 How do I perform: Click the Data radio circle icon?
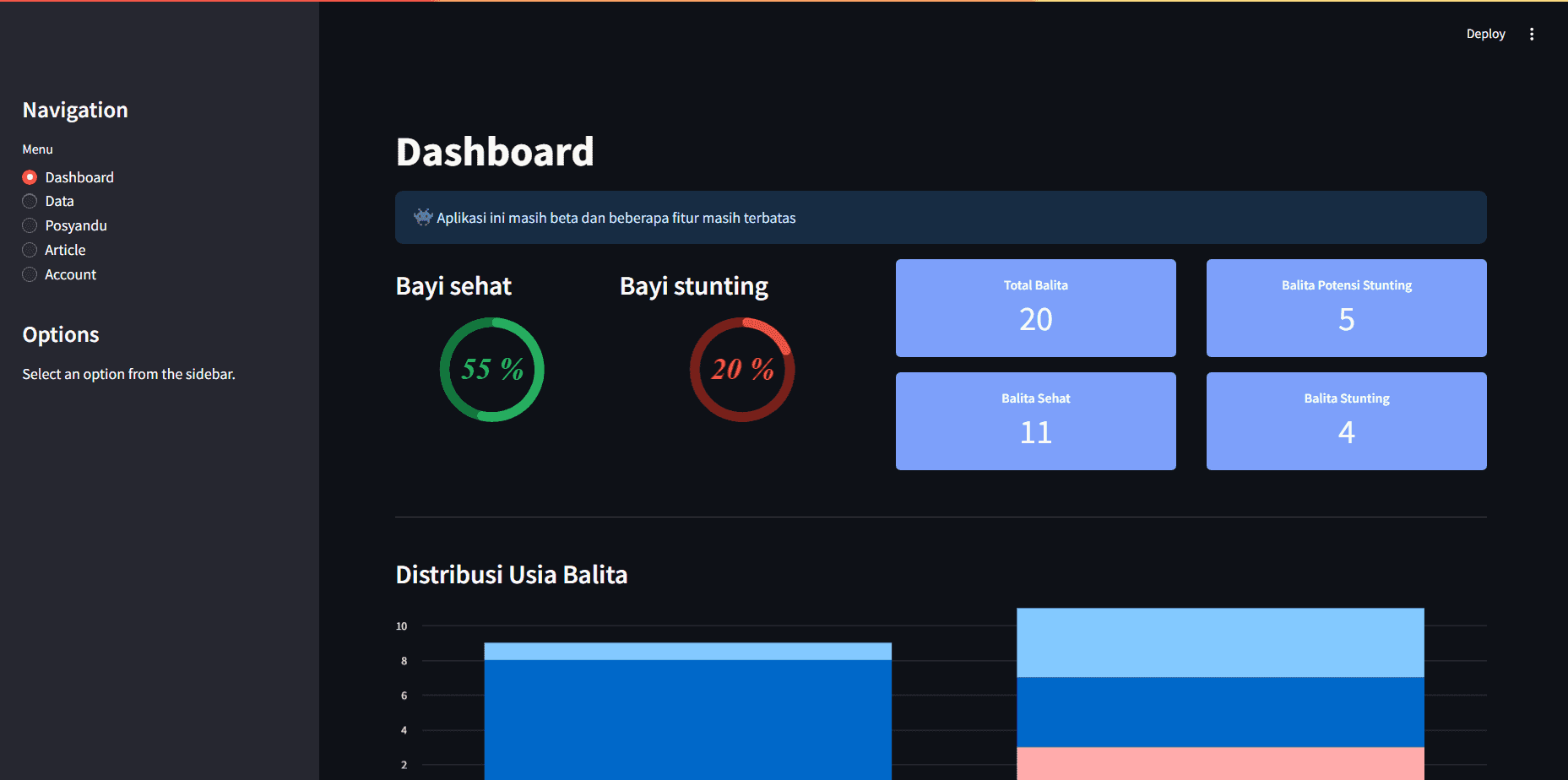(x=30, y=201)
